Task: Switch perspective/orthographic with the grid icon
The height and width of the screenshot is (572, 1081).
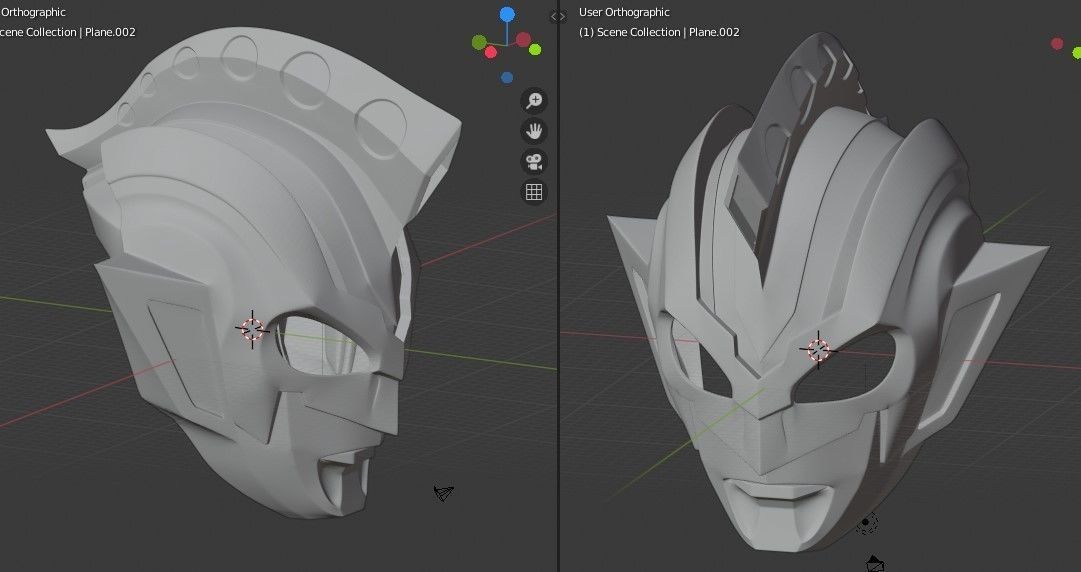Action: pyautogui.click(x=534, y=192)
